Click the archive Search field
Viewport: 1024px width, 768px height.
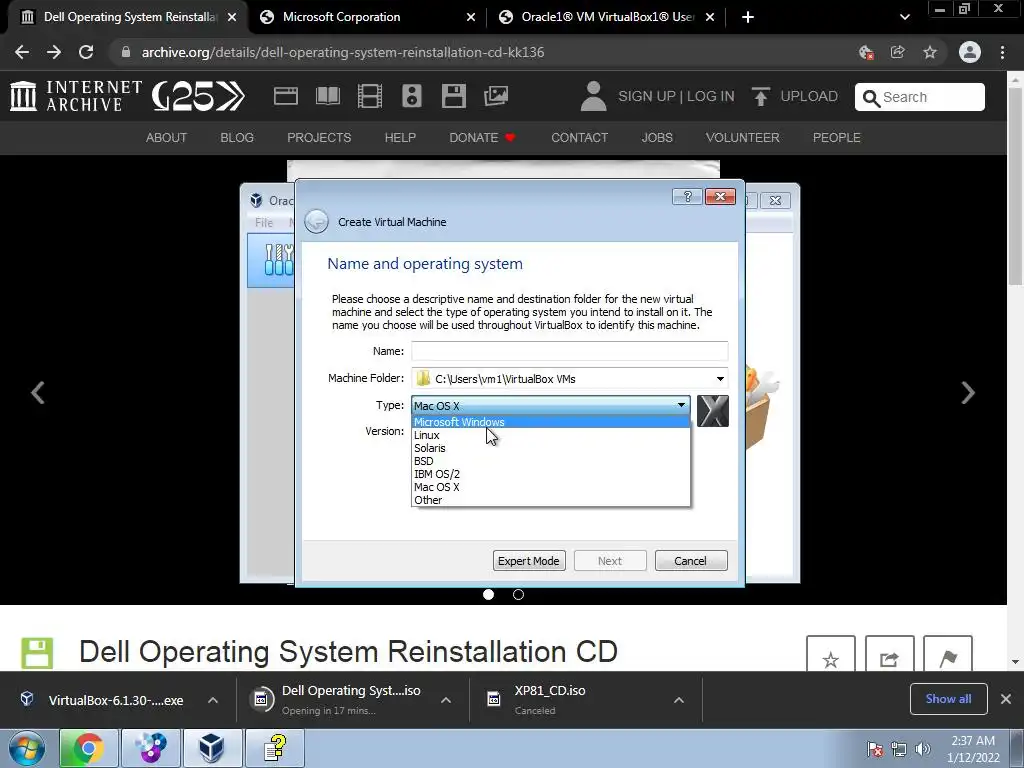pos(920,97)
